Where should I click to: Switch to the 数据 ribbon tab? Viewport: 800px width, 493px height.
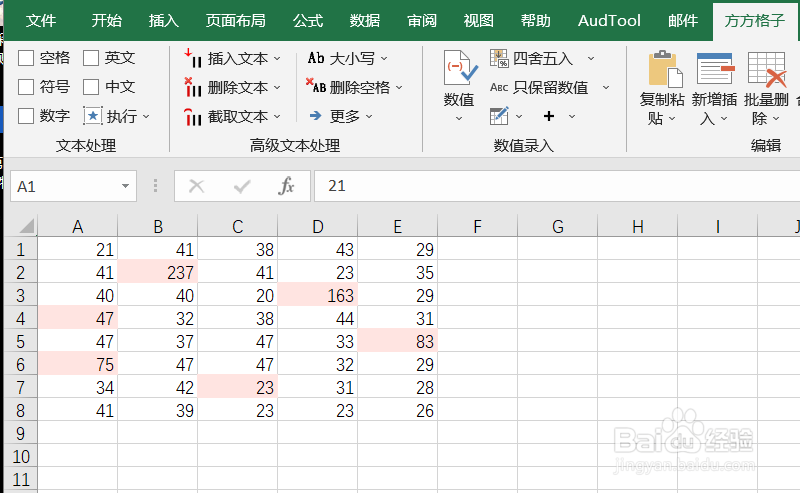pos(365,20)
